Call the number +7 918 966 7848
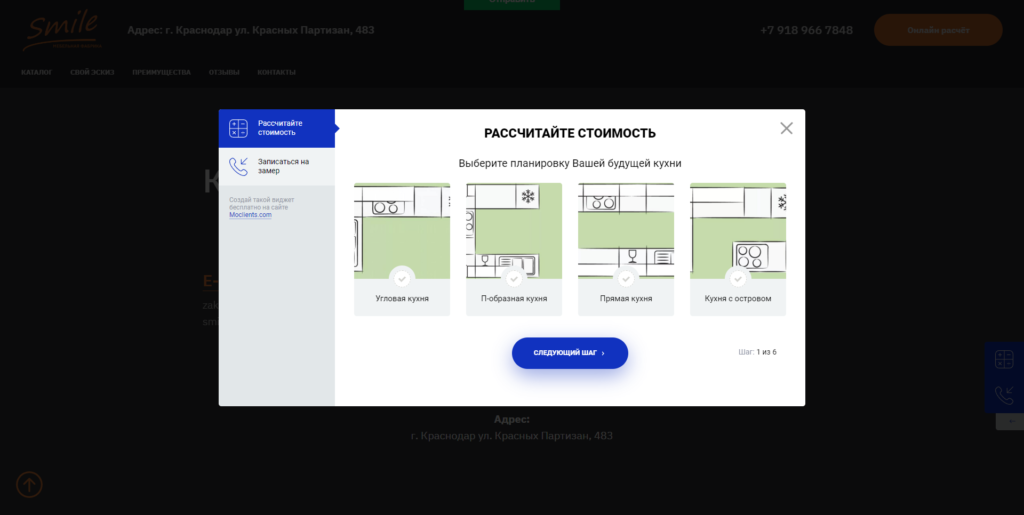 [806, 30]
